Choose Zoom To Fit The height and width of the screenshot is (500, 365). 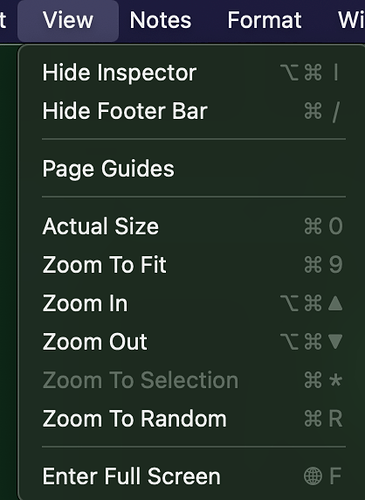[193, 265]
